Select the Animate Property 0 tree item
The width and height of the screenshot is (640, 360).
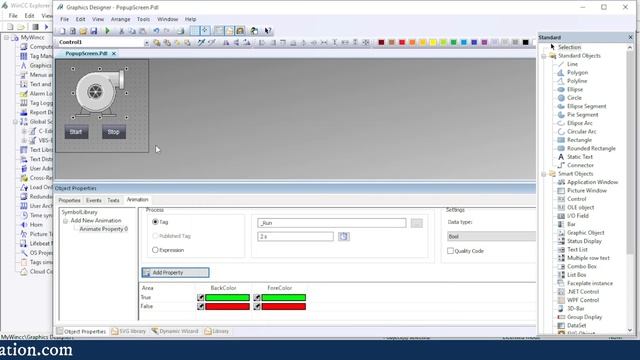104,229
